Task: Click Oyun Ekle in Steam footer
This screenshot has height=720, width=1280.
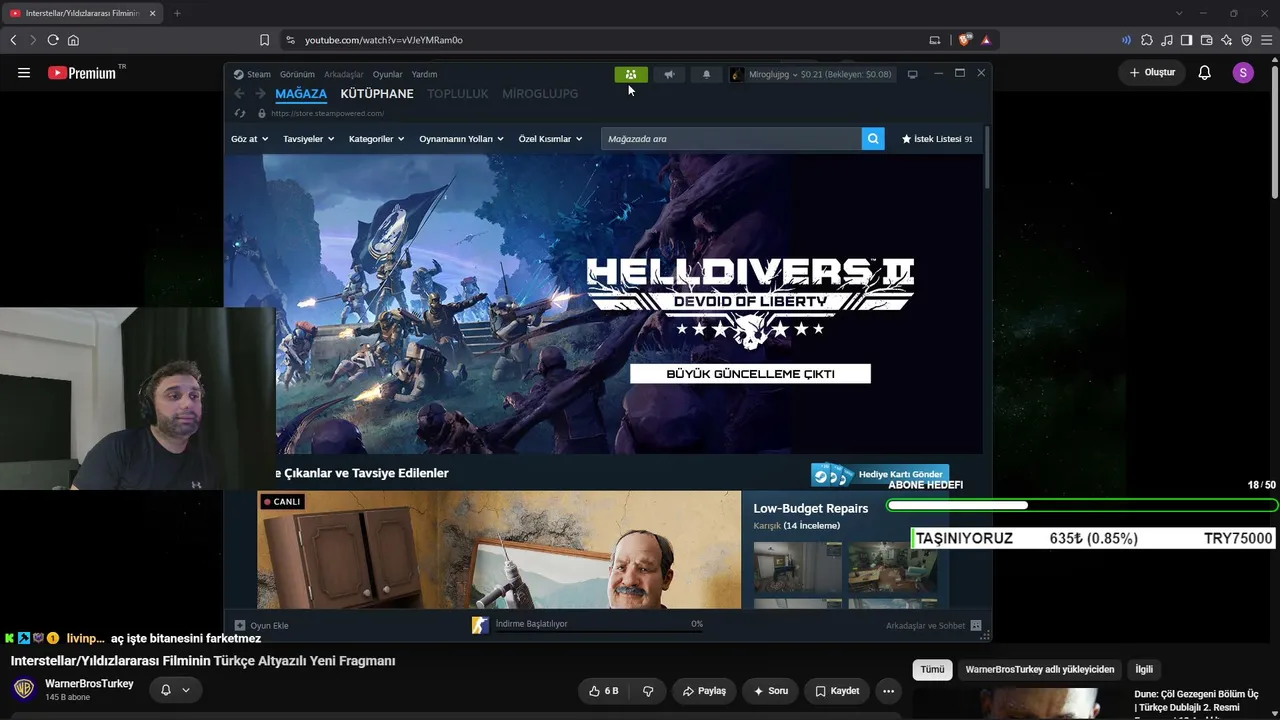Action: (262, 625)
